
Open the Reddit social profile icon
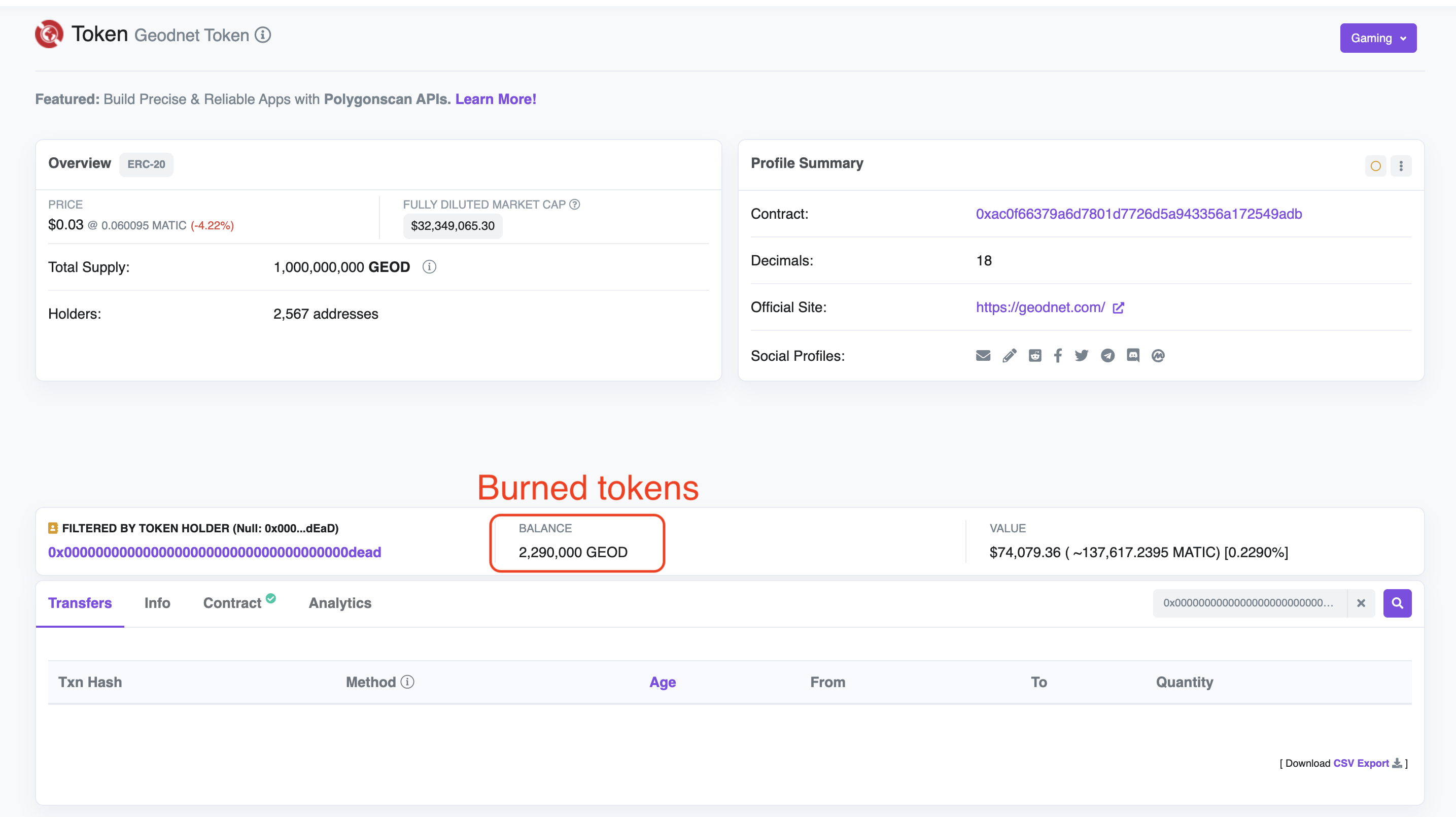[x=1035, y=355]
